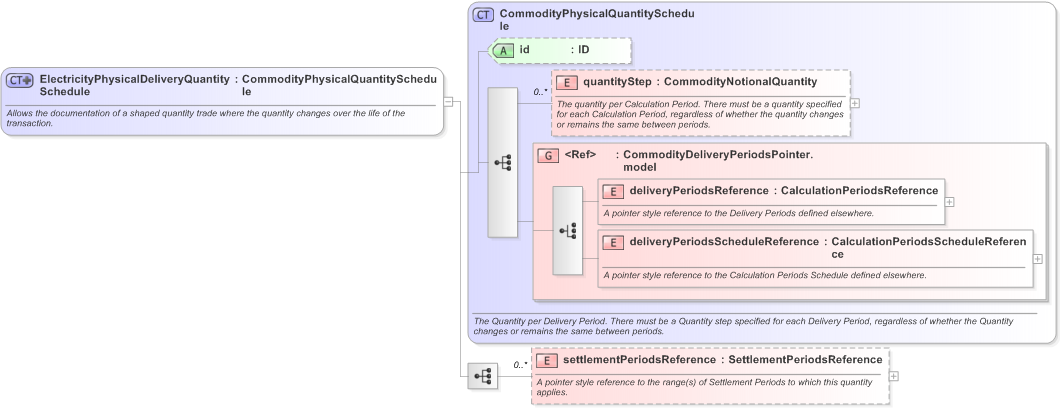Click the CalculationPeriodsScheduleReference type label
Screen dimensions: 1060x409
click(x=929, y=247)
